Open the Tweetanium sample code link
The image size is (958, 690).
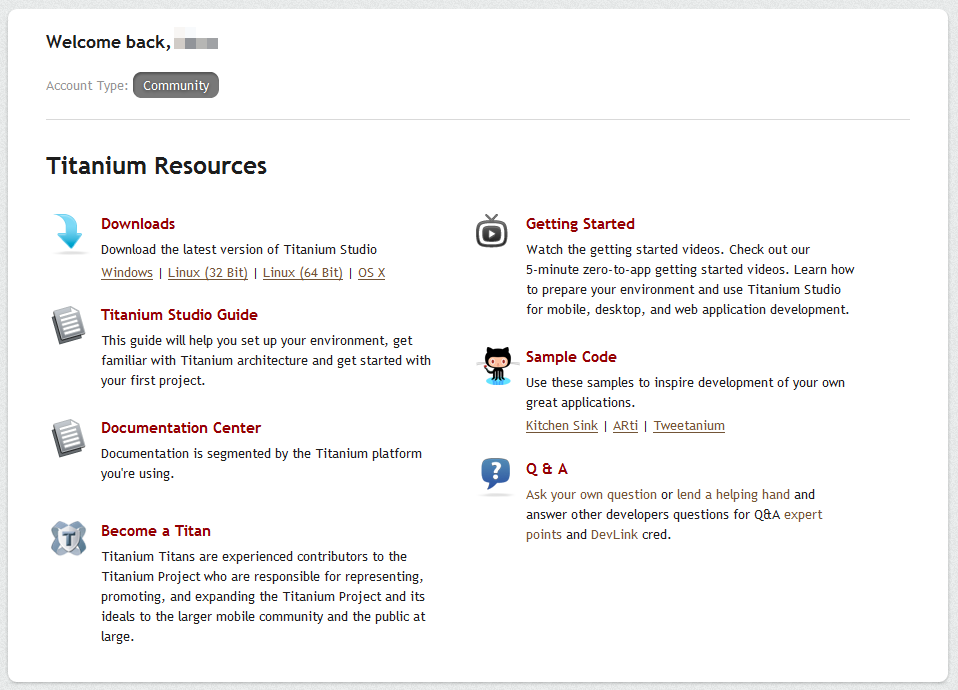pos(689,426)
